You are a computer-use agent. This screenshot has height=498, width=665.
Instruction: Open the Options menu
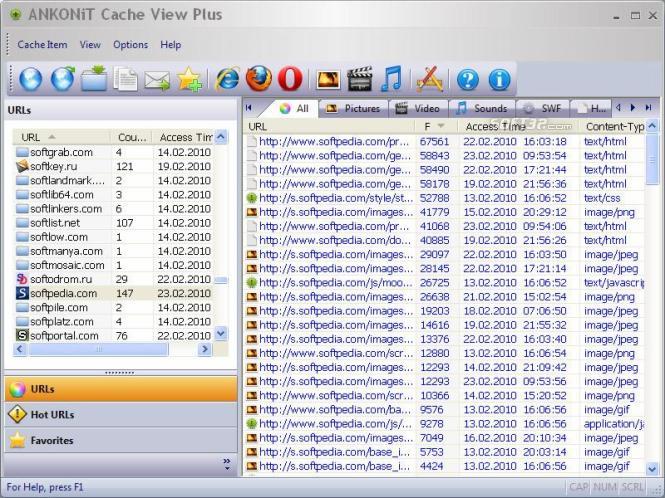[x=131, y=45]
